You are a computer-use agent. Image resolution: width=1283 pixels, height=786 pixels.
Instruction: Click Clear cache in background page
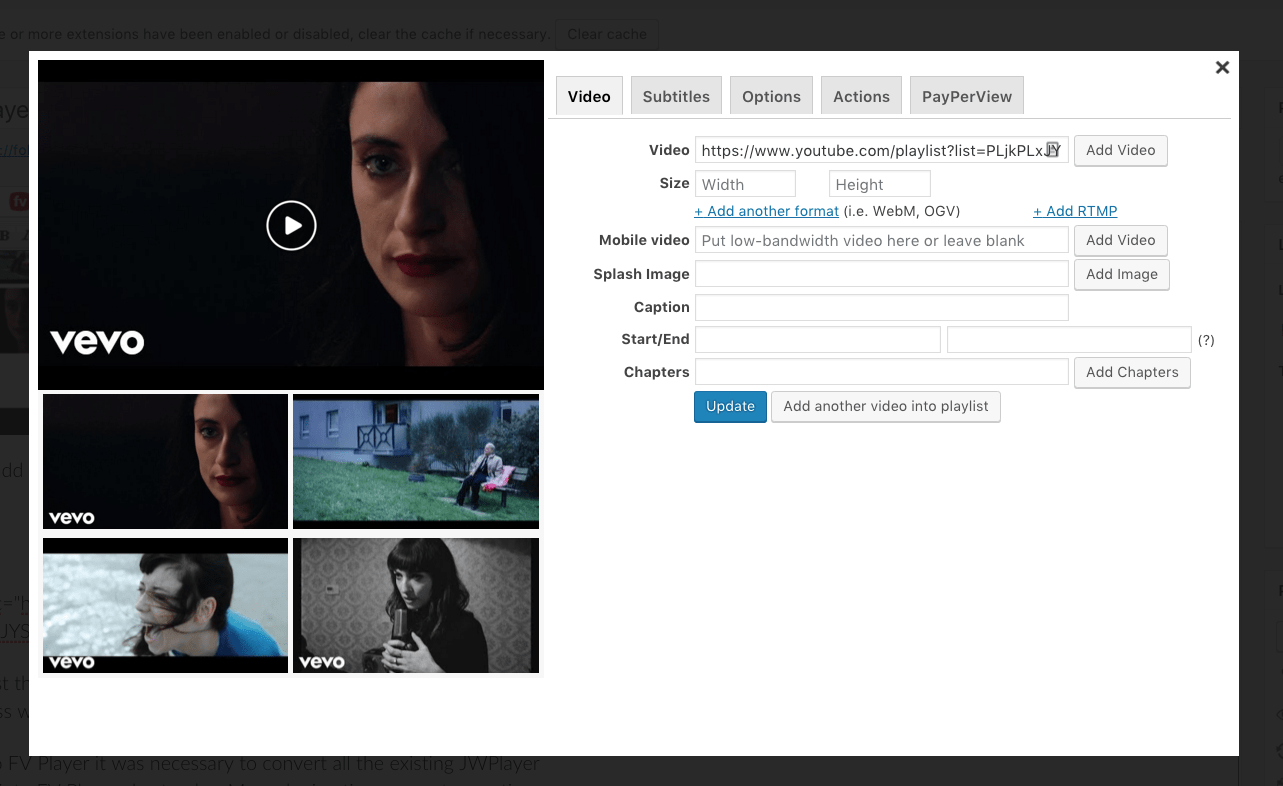[x=607, y=34]
